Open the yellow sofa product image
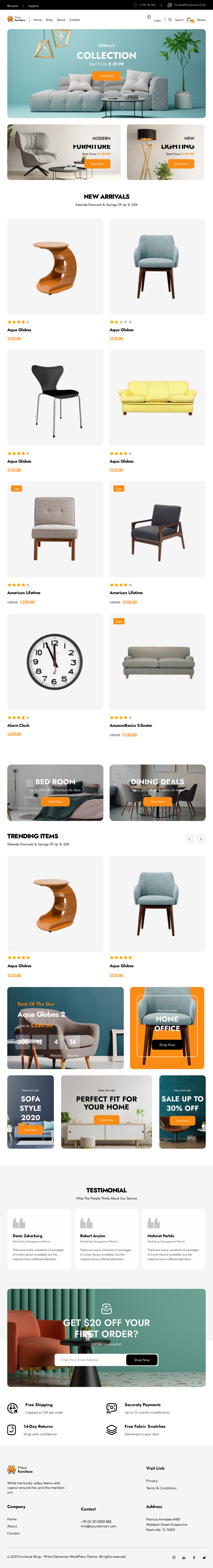The height and width of the screenshot is (1568, 213). click(158, 397)
